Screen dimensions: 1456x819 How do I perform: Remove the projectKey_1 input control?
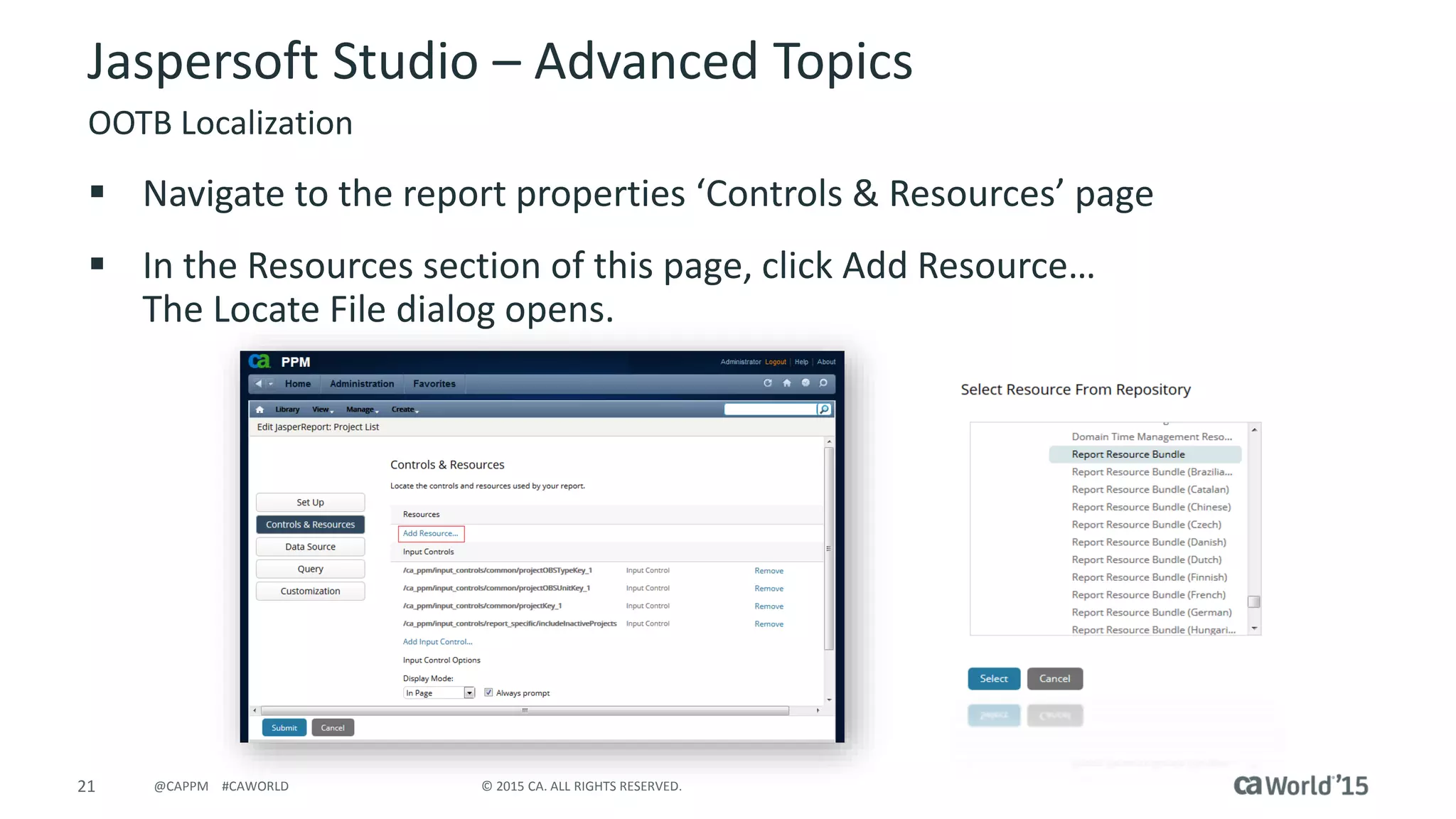click(769, 606)
